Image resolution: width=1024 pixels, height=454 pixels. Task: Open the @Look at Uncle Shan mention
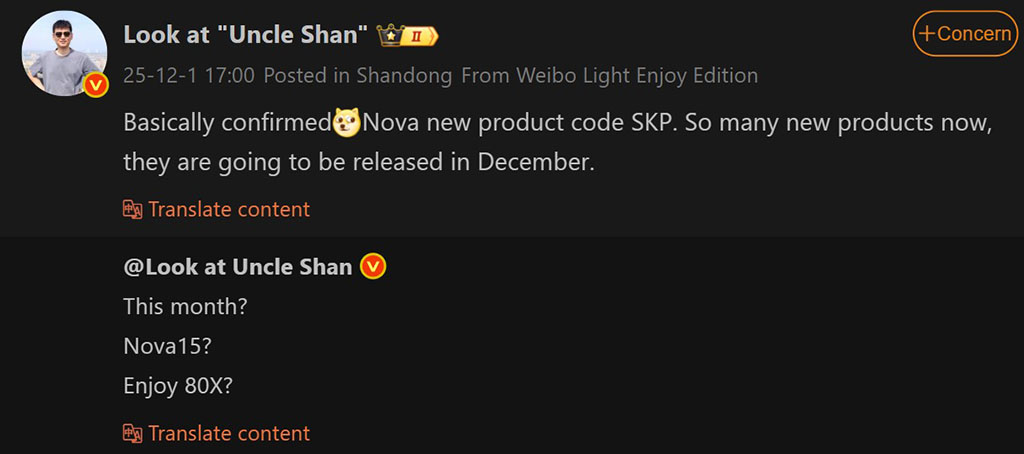point(237,267)
